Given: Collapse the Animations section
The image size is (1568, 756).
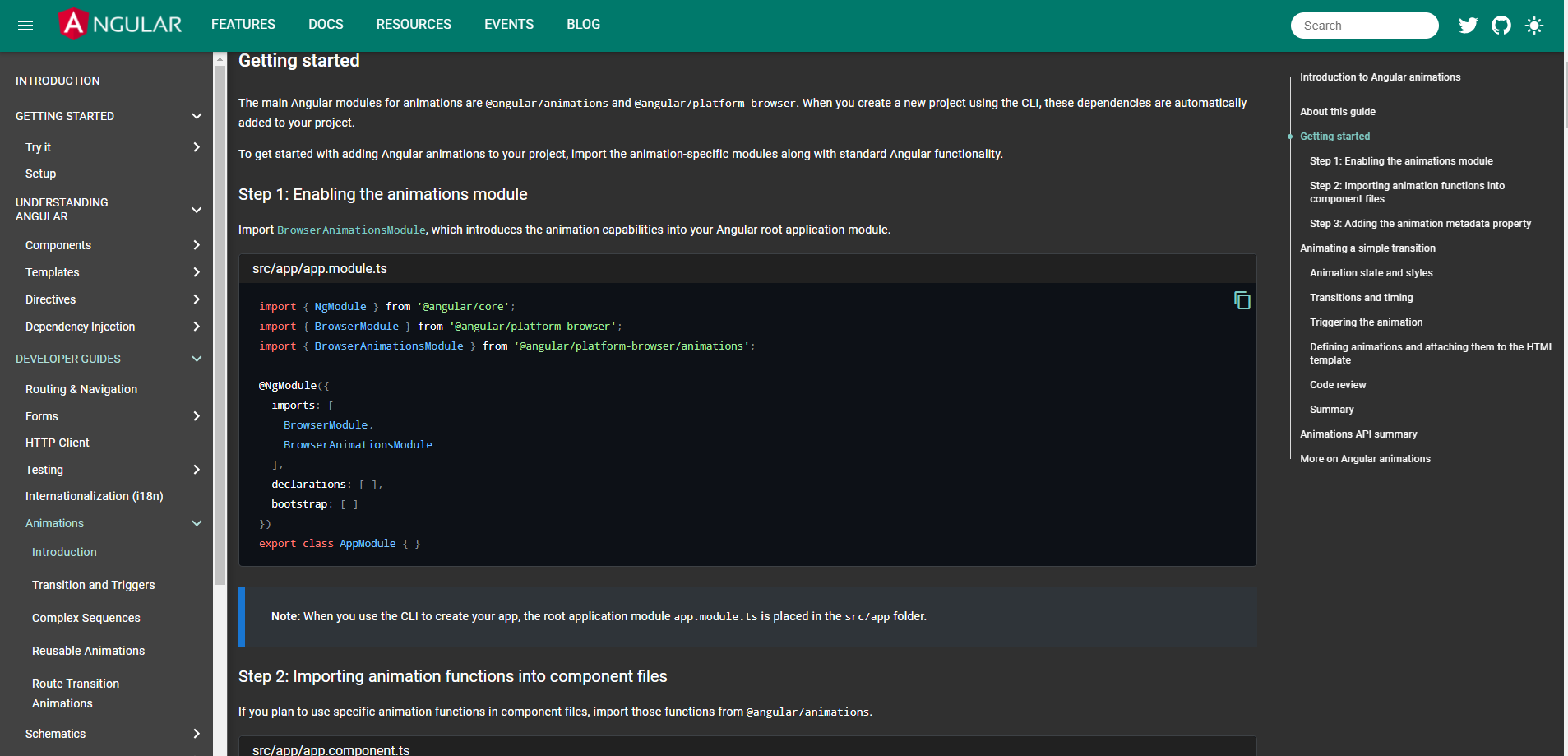Looking at the screenshot, I should (x=197, y=523).
